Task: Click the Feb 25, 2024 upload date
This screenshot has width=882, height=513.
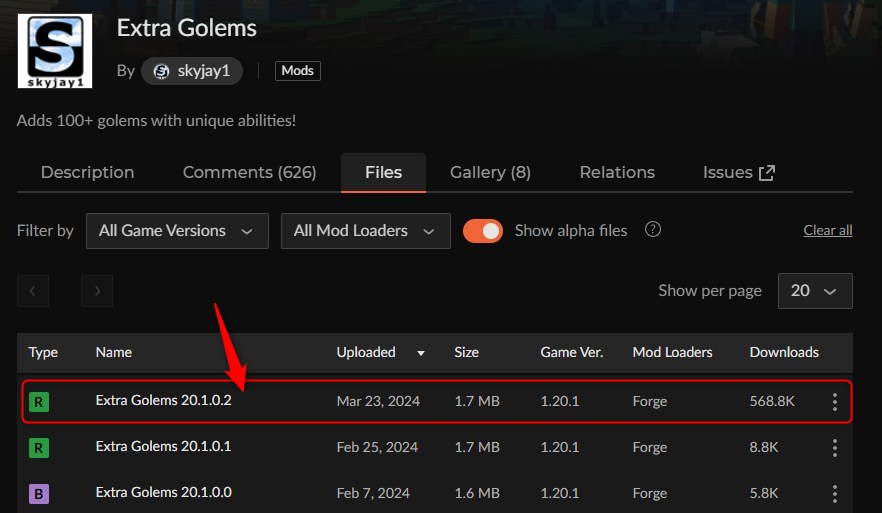Action: click(377, 447)
